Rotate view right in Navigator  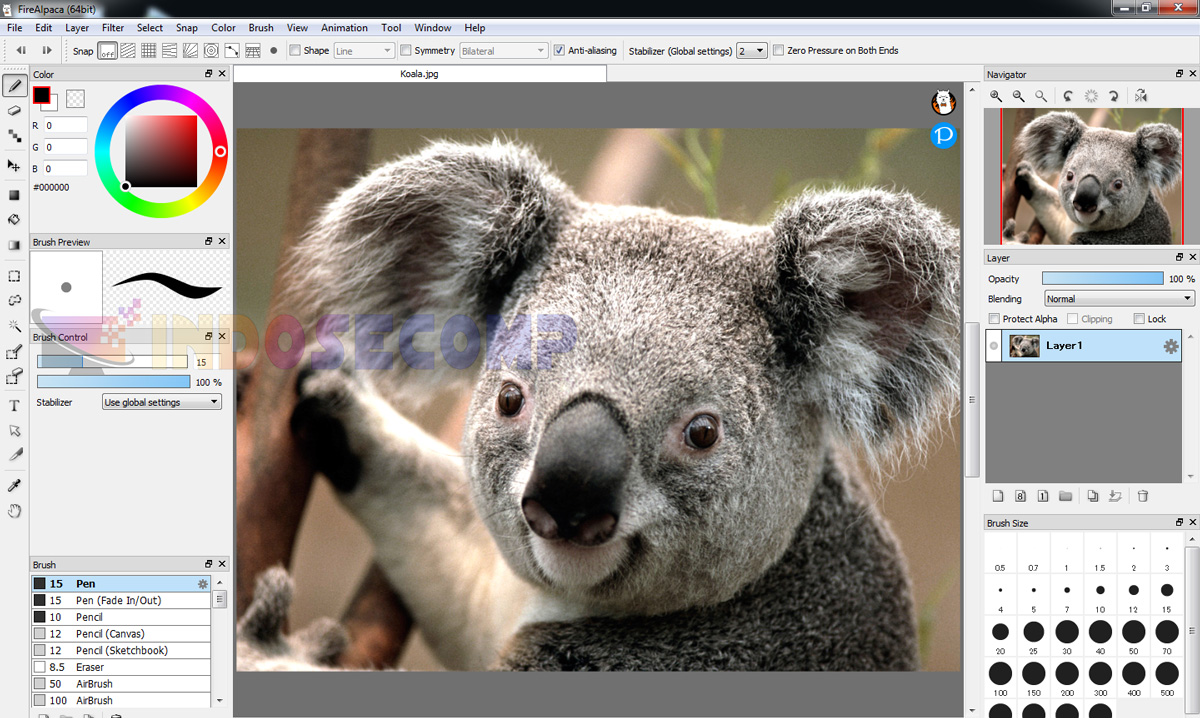pyautogui.click(x=1112, y=96)
